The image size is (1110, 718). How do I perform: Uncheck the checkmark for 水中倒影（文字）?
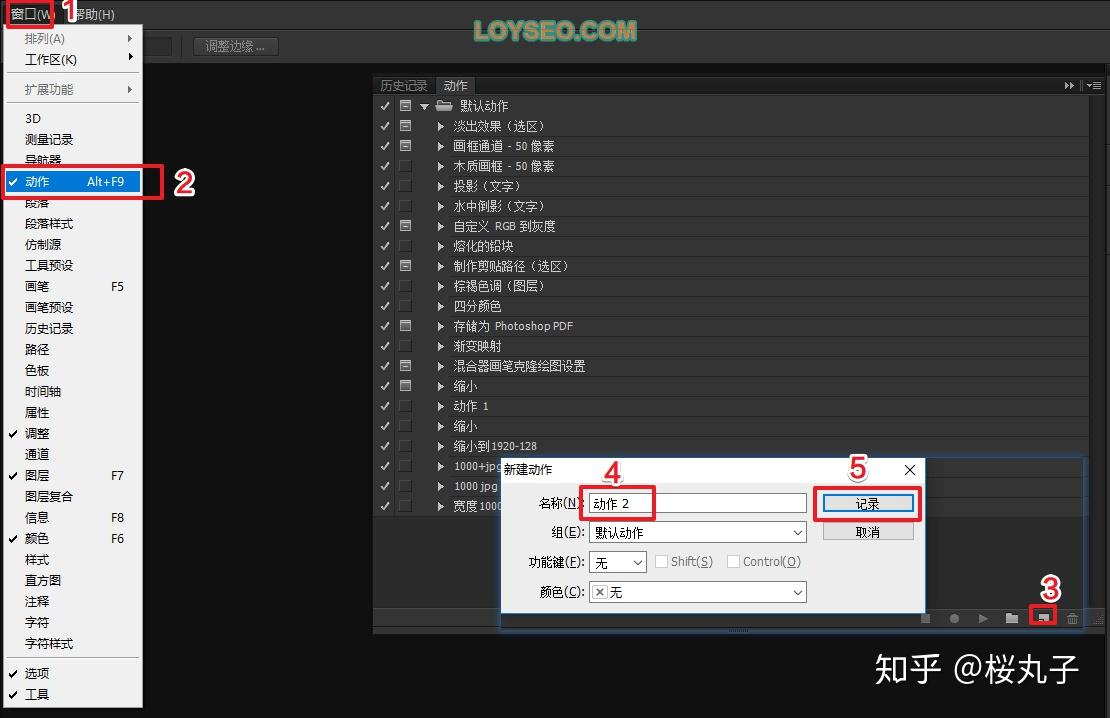click(x=384, y=206)
